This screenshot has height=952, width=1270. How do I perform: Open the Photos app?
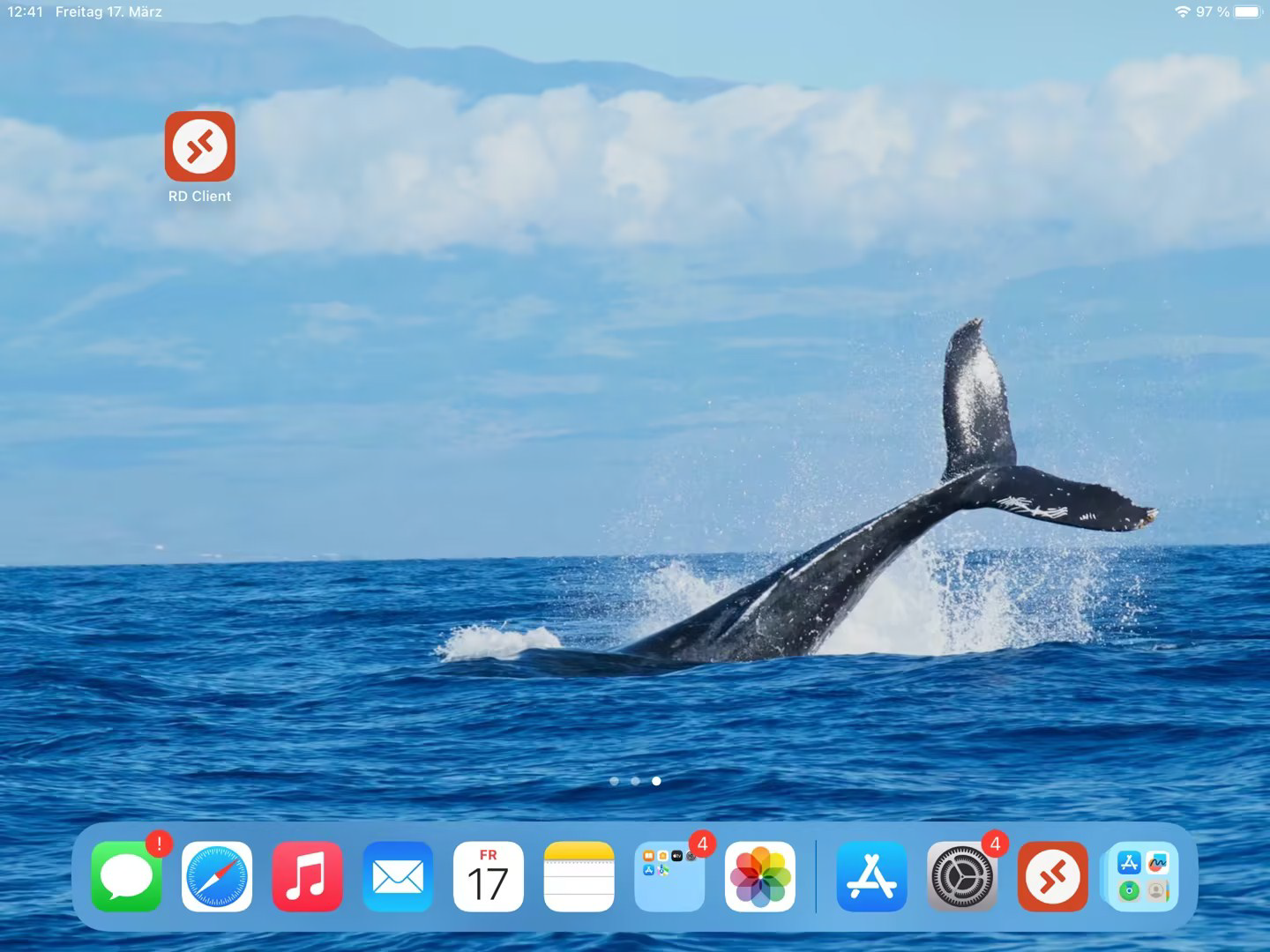pos(759,876)
